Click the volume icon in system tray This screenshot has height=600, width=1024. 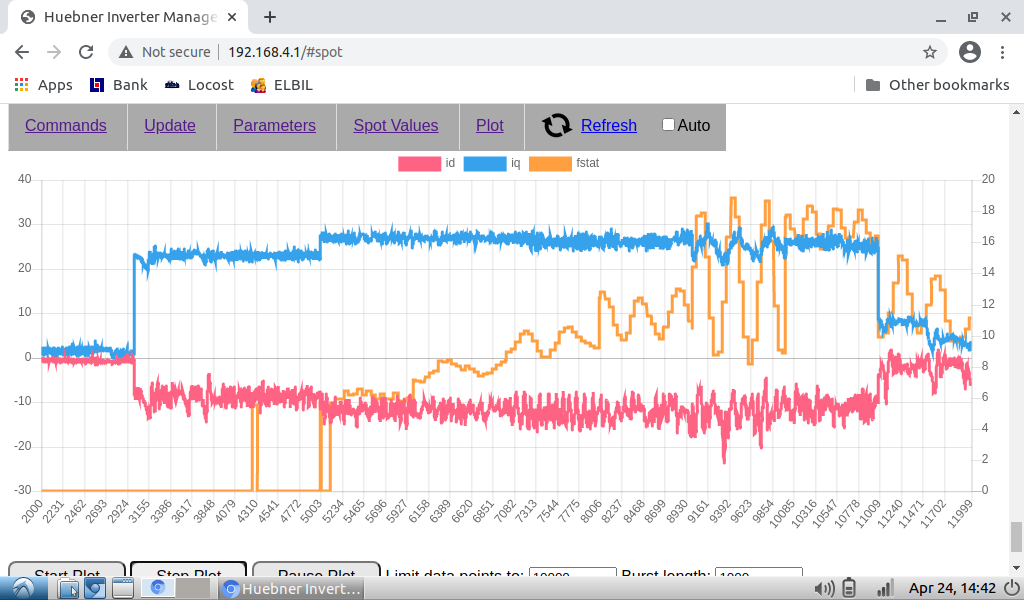point(825,588)
